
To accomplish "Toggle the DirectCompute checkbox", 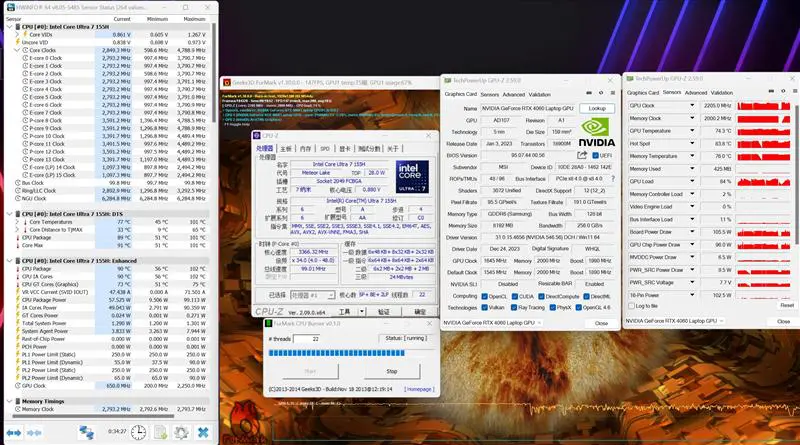I will click(x=541, y=296).
